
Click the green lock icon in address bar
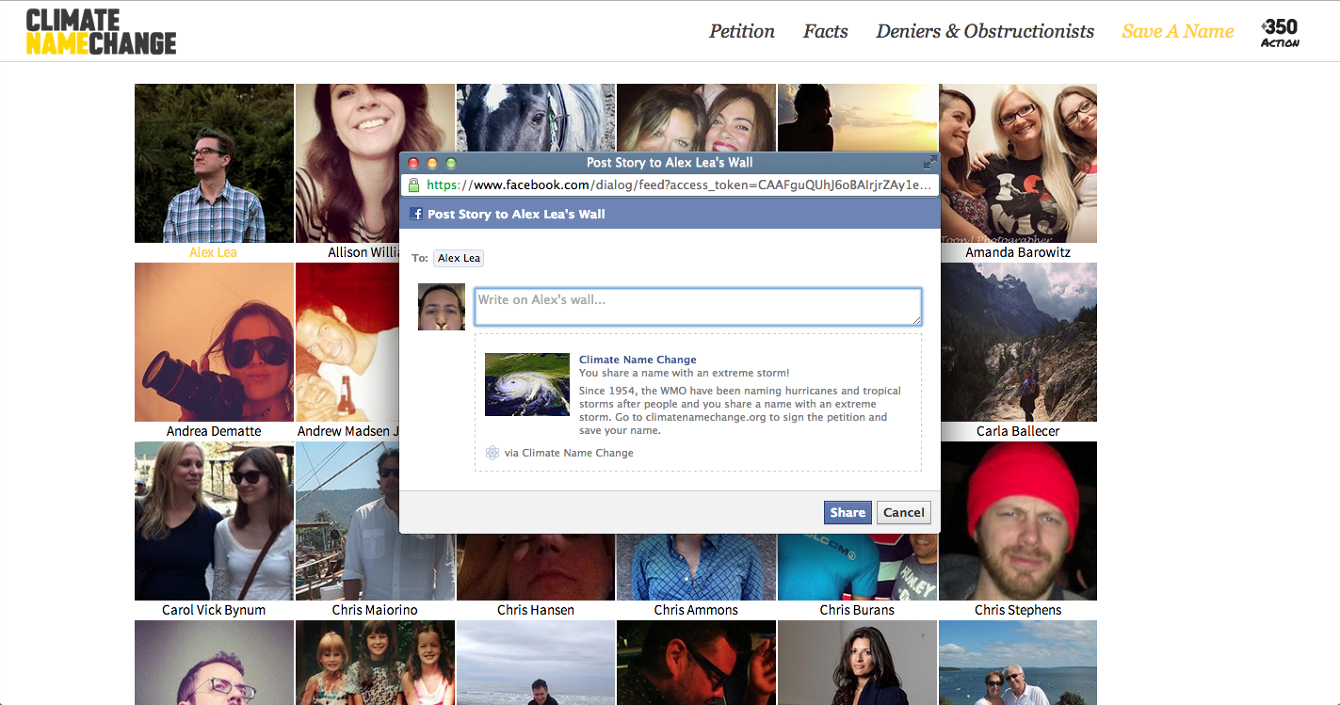413,185
